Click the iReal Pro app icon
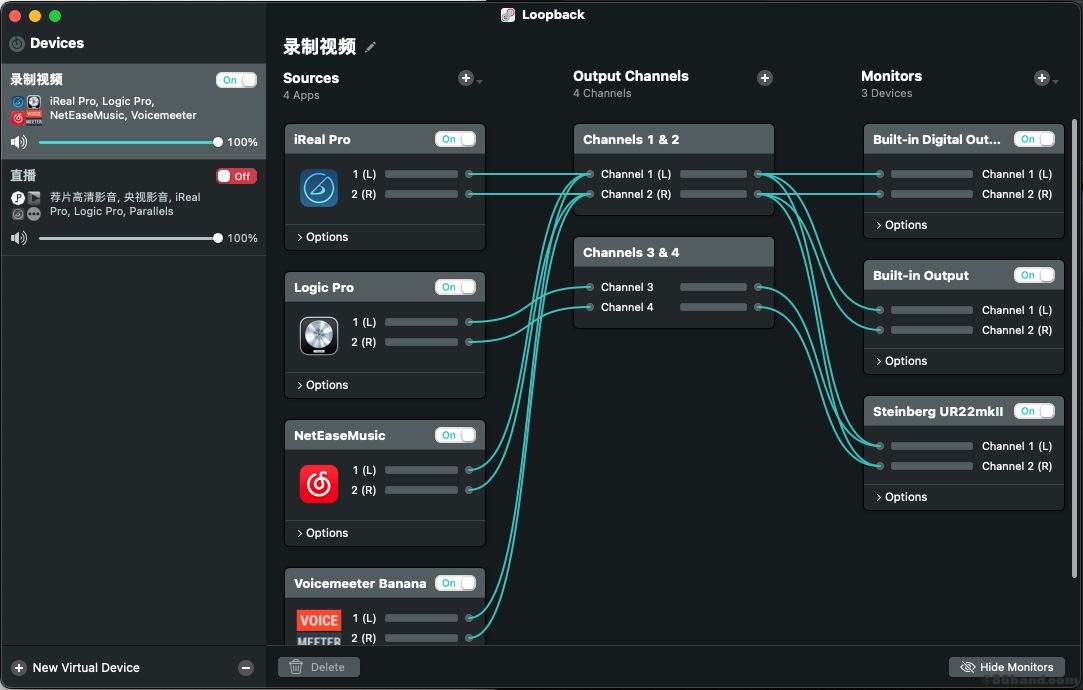This screenshot has width=1083, height=690. point(319,188)
